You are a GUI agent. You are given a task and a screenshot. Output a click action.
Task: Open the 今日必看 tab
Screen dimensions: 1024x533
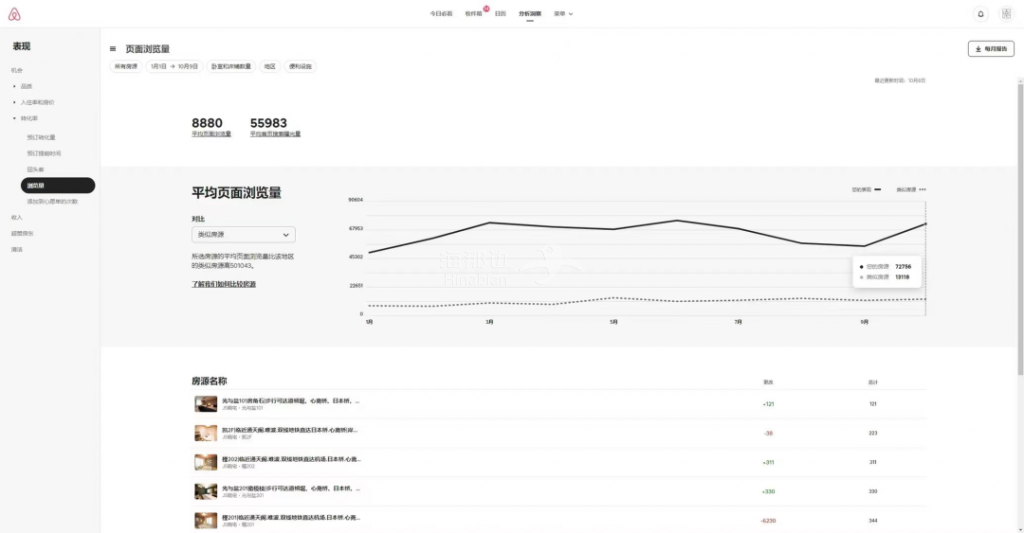(441, 14)
